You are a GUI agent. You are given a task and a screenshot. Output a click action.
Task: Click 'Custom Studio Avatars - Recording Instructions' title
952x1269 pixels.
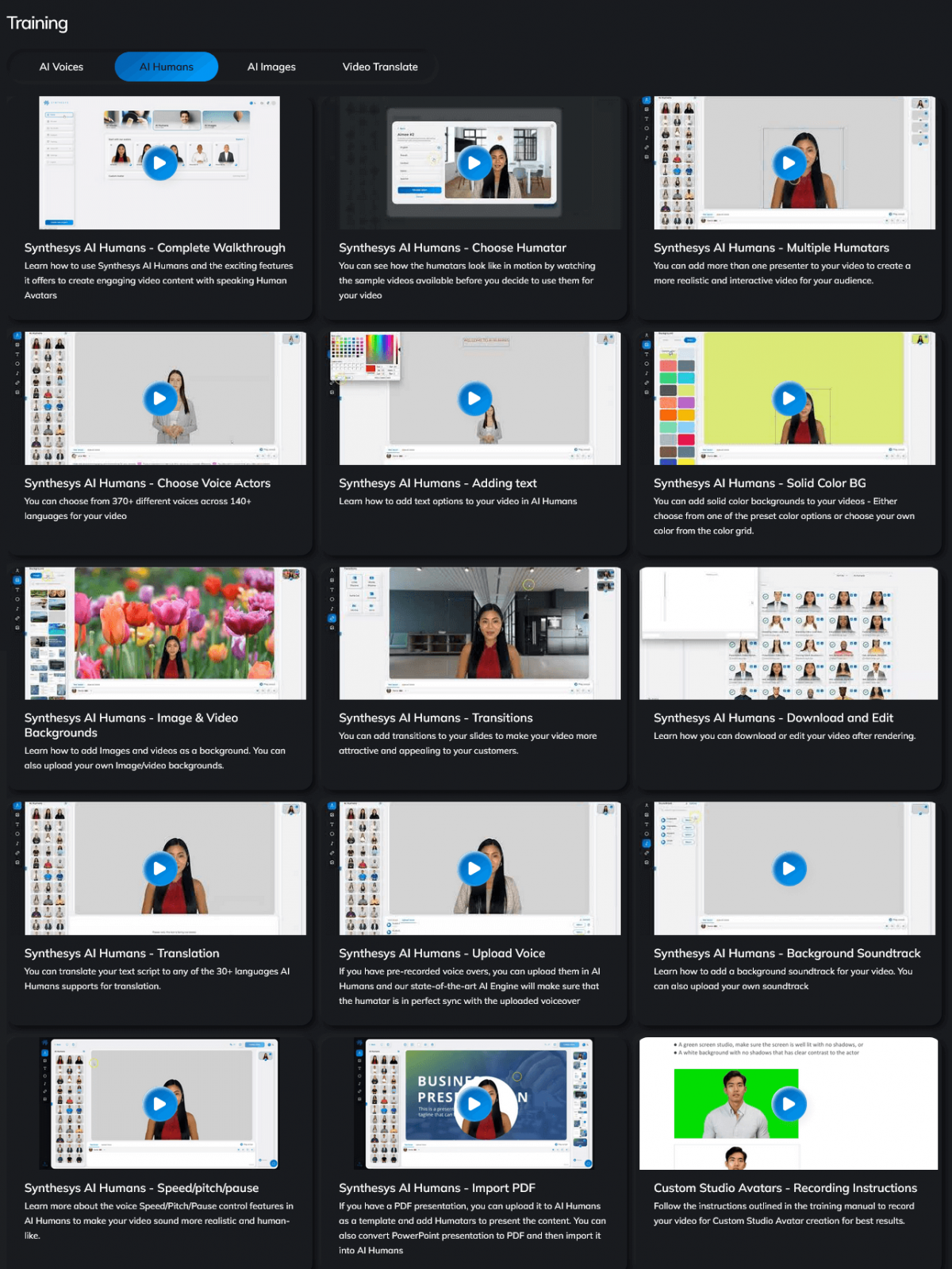[785, 1188]
